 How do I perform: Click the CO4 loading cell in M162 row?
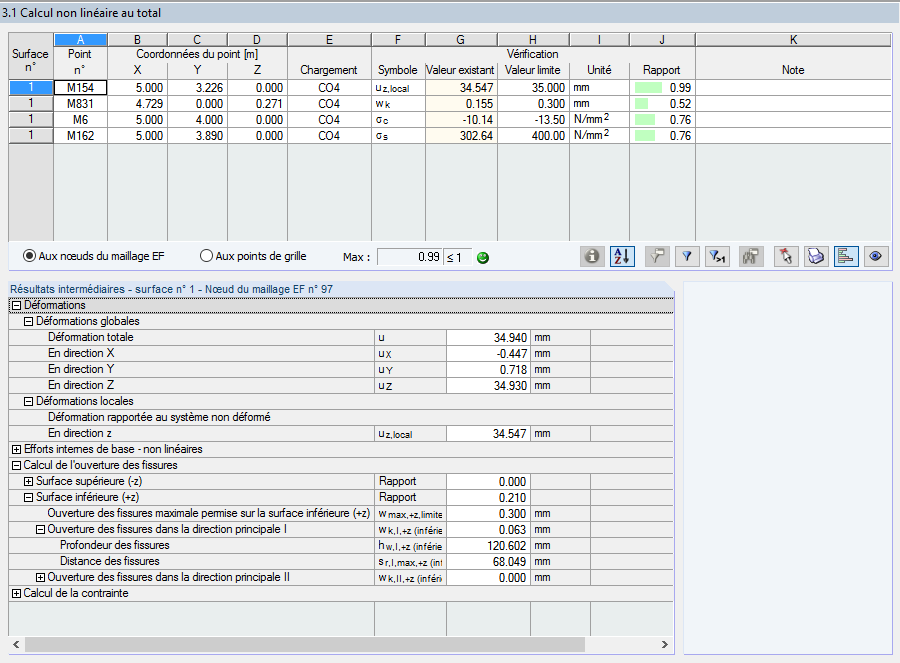[x=329, y=136]
